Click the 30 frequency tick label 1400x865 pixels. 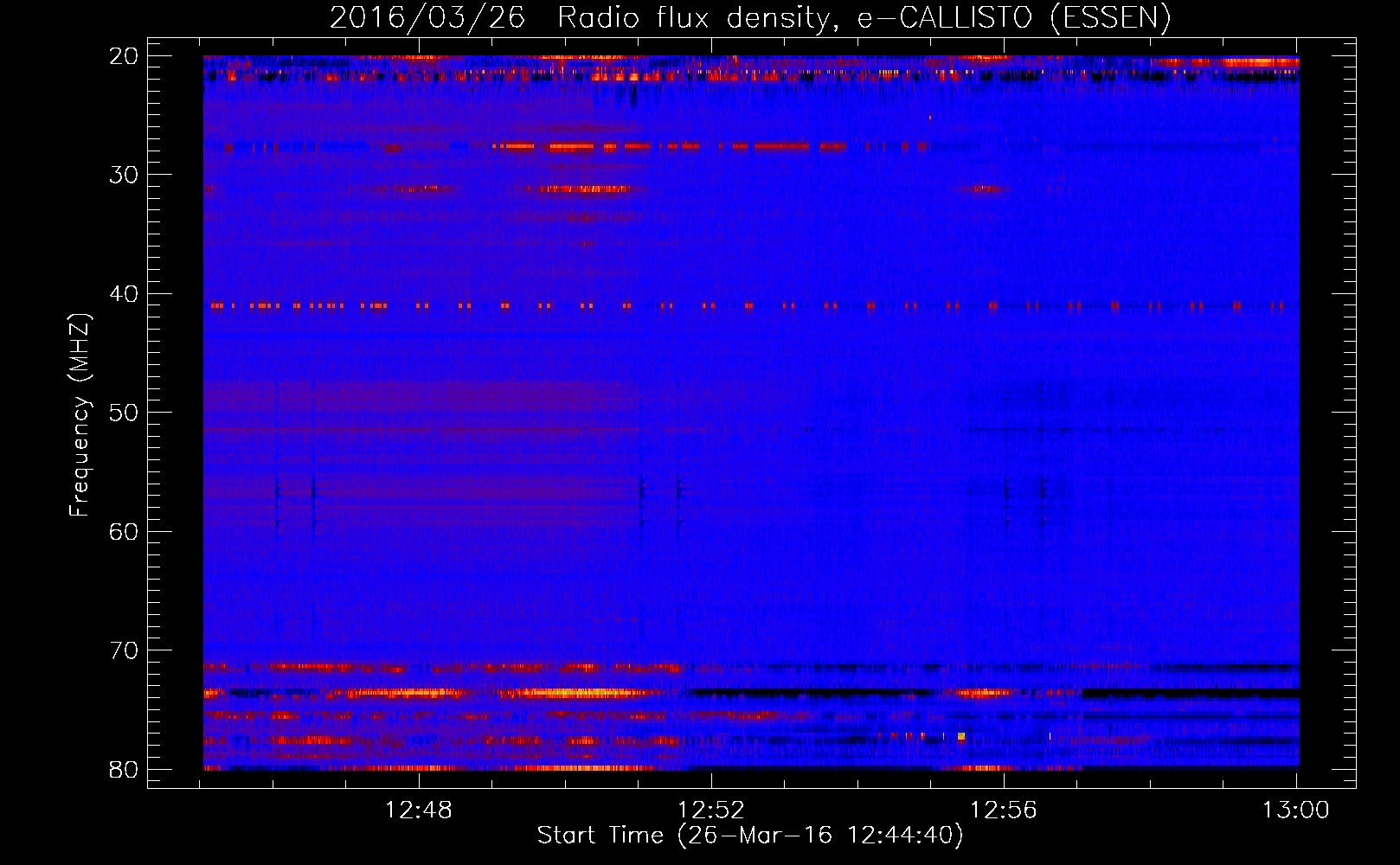pyautogui.click(x=124, y=175)
